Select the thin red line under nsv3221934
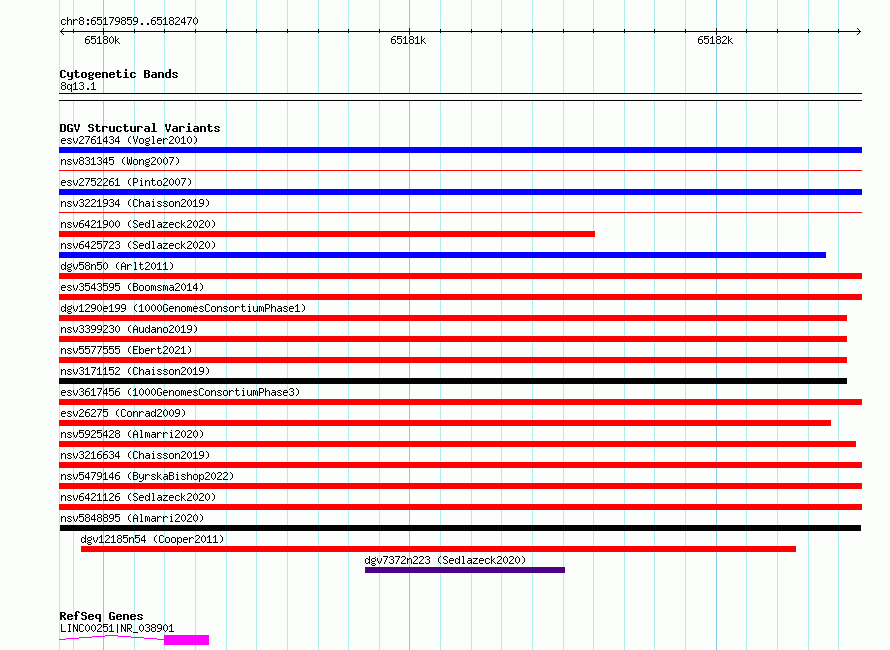 click(460, 212)
